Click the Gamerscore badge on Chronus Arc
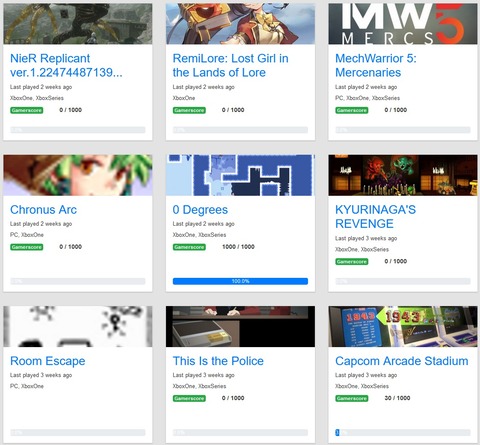 pos(27,247)
